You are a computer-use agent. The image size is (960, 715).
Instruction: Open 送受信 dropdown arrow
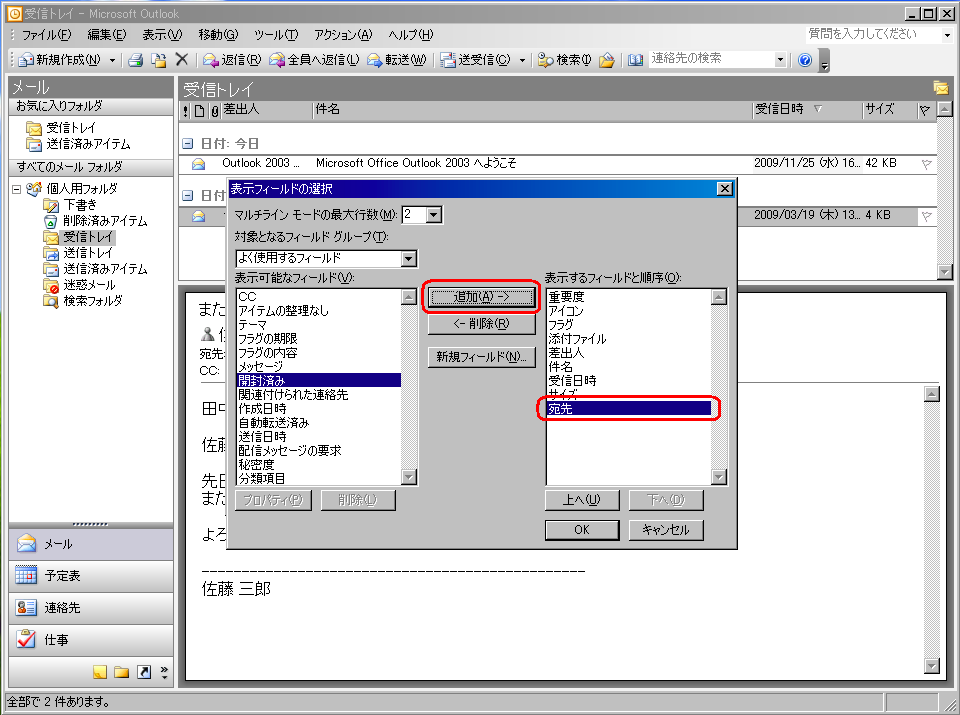[522, 60]
